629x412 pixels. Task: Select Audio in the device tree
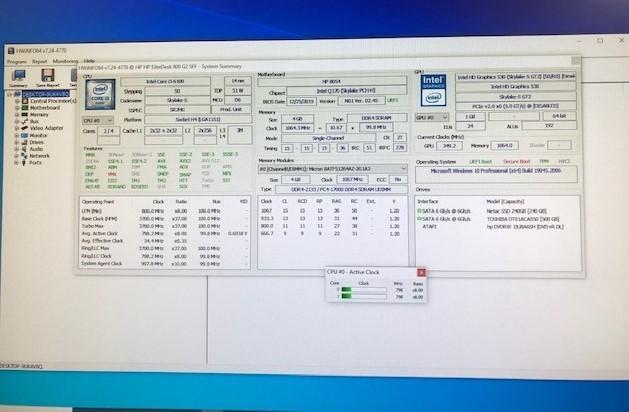point(36,149)
